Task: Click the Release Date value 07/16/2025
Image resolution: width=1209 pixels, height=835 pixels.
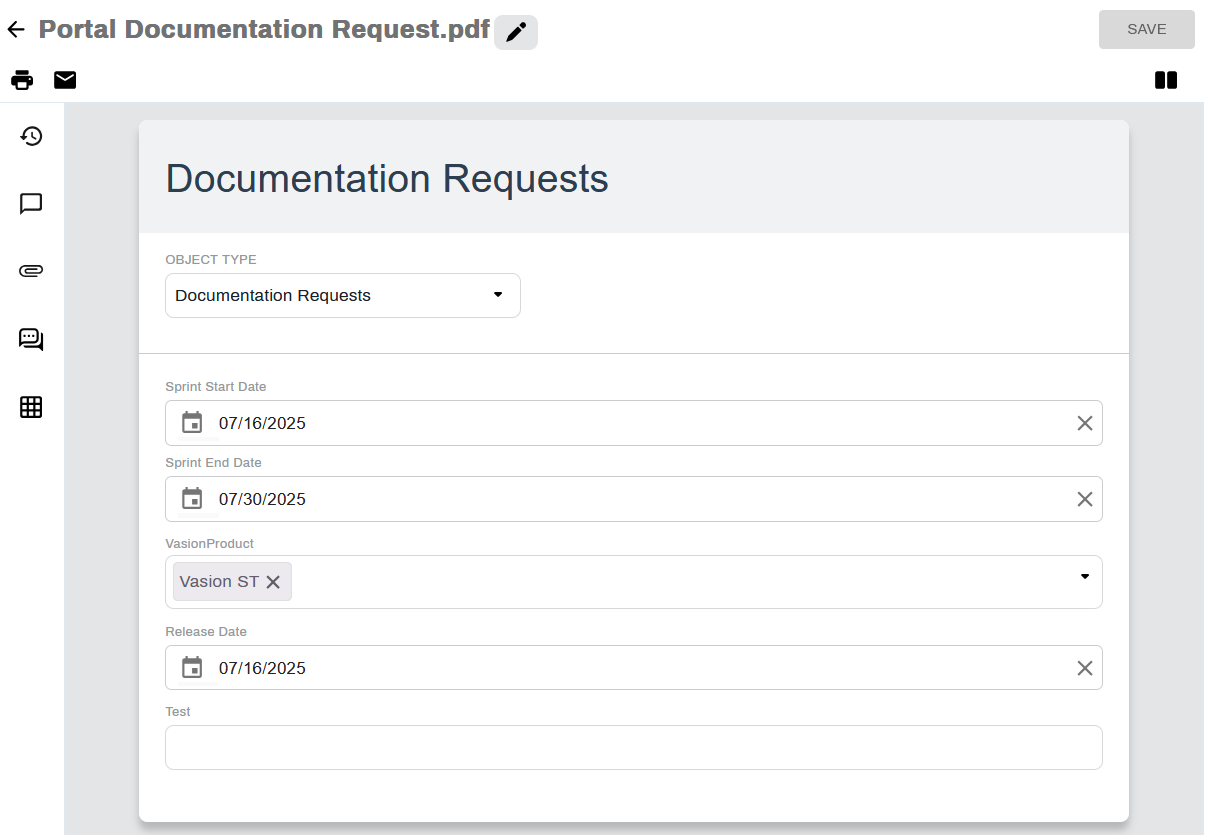Action: [262, 668]
